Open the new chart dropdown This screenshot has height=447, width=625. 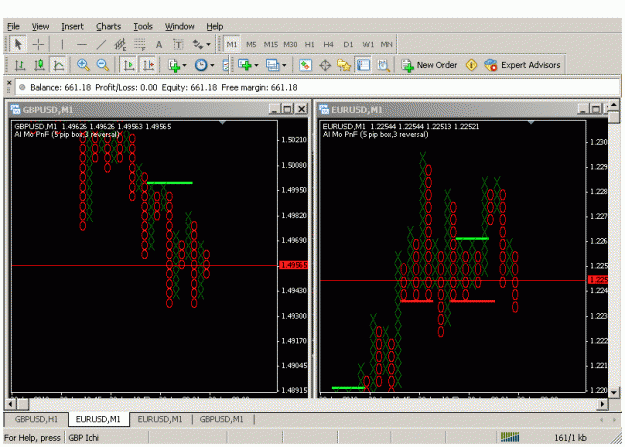[248, 65]
